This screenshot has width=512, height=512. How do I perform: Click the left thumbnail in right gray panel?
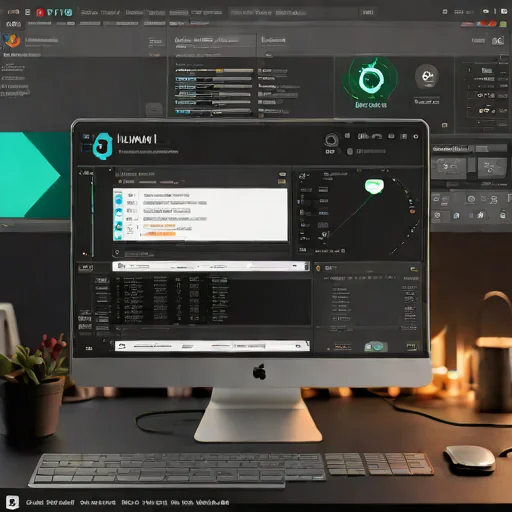(449, 167)
